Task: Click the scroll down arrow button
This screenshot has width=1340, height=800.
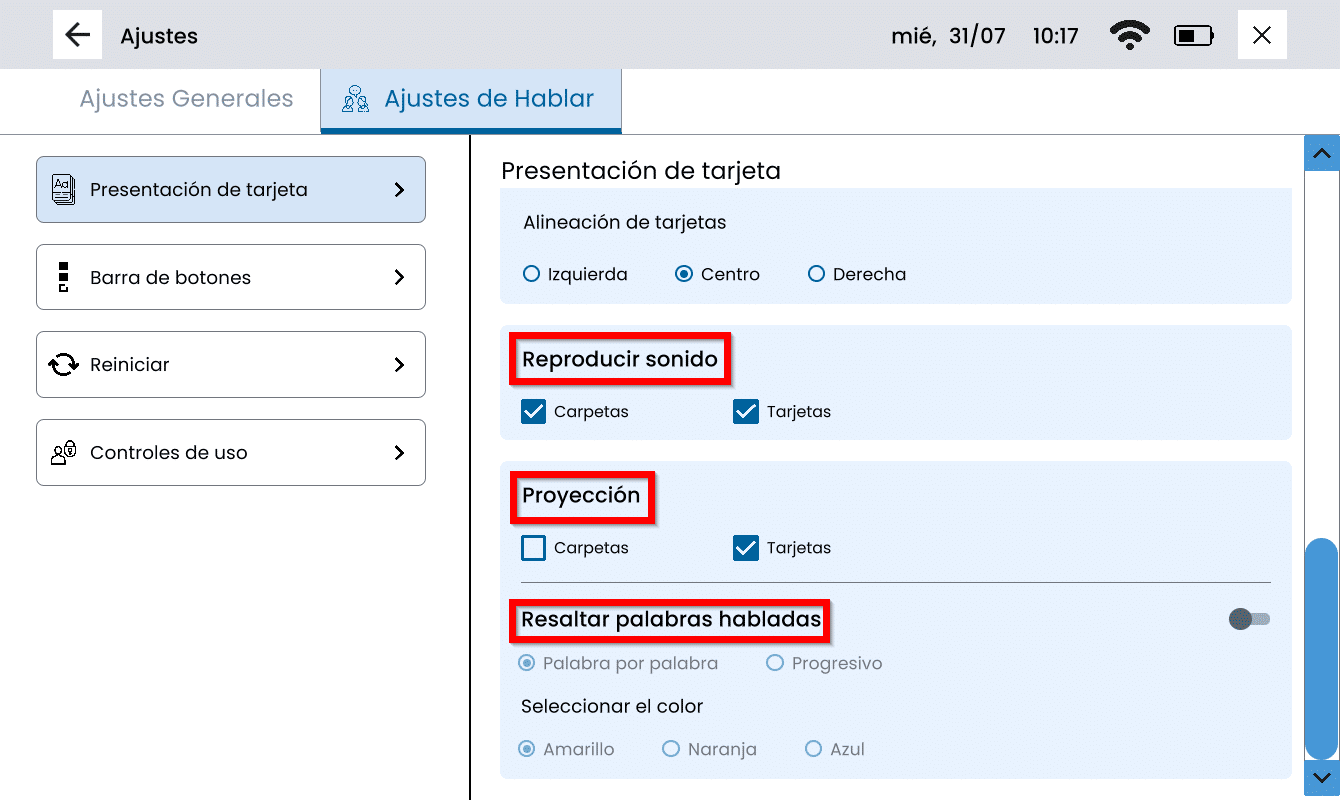Action: point(1321,777)
